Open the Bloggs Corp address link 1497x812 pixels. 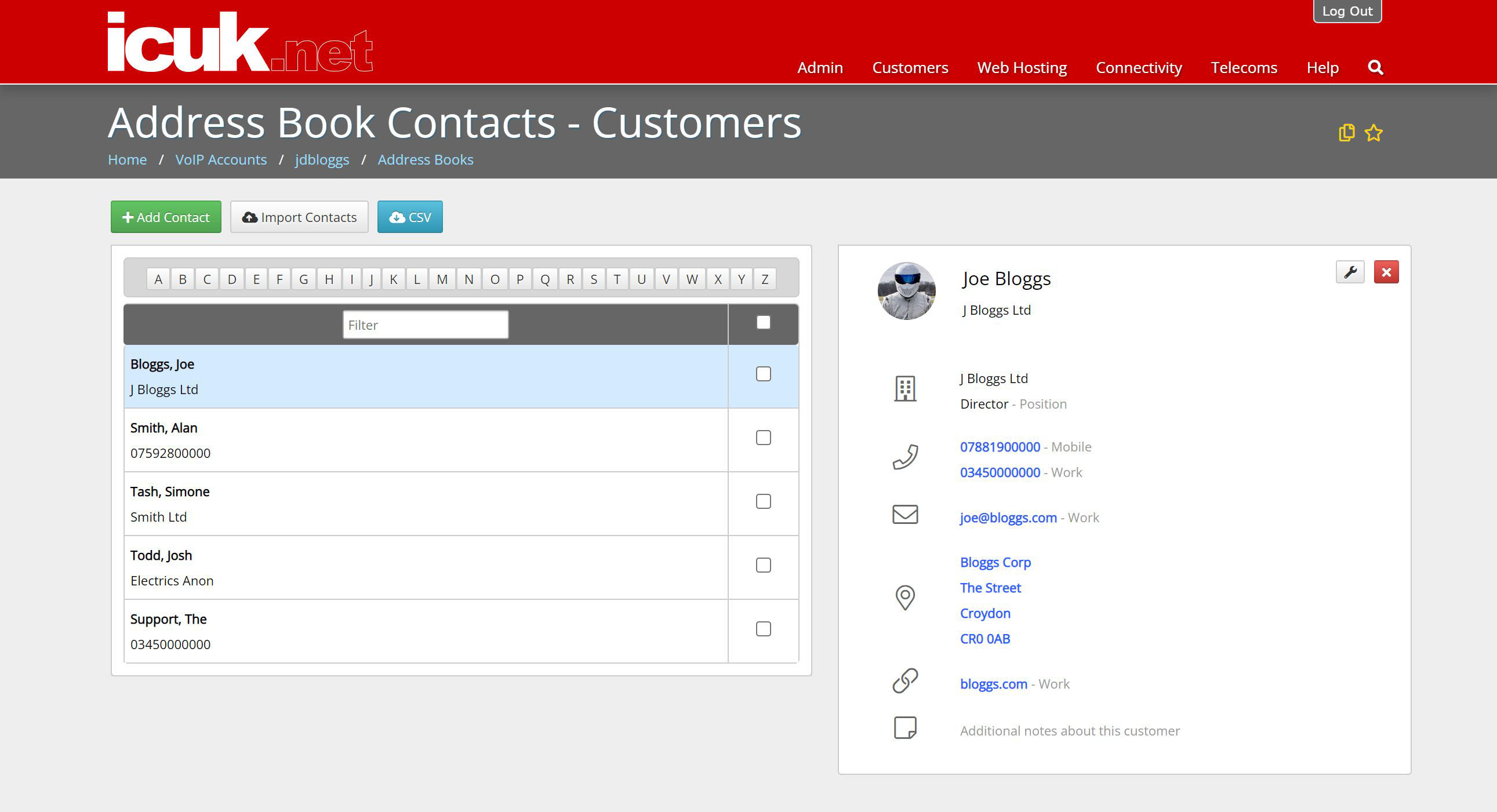(995, 563)
